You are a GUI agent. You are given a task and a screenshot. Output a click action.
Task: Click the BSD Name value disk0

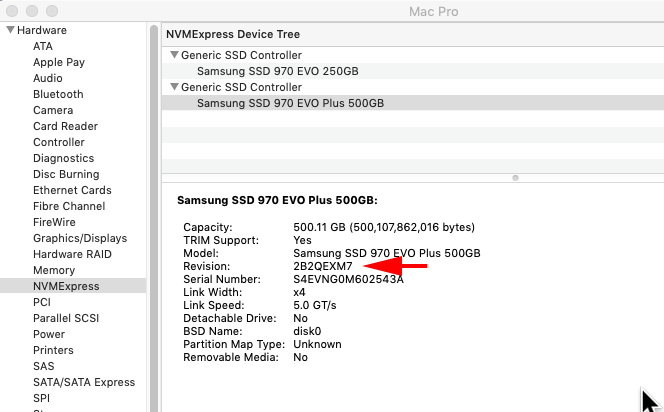pos(307,331)
